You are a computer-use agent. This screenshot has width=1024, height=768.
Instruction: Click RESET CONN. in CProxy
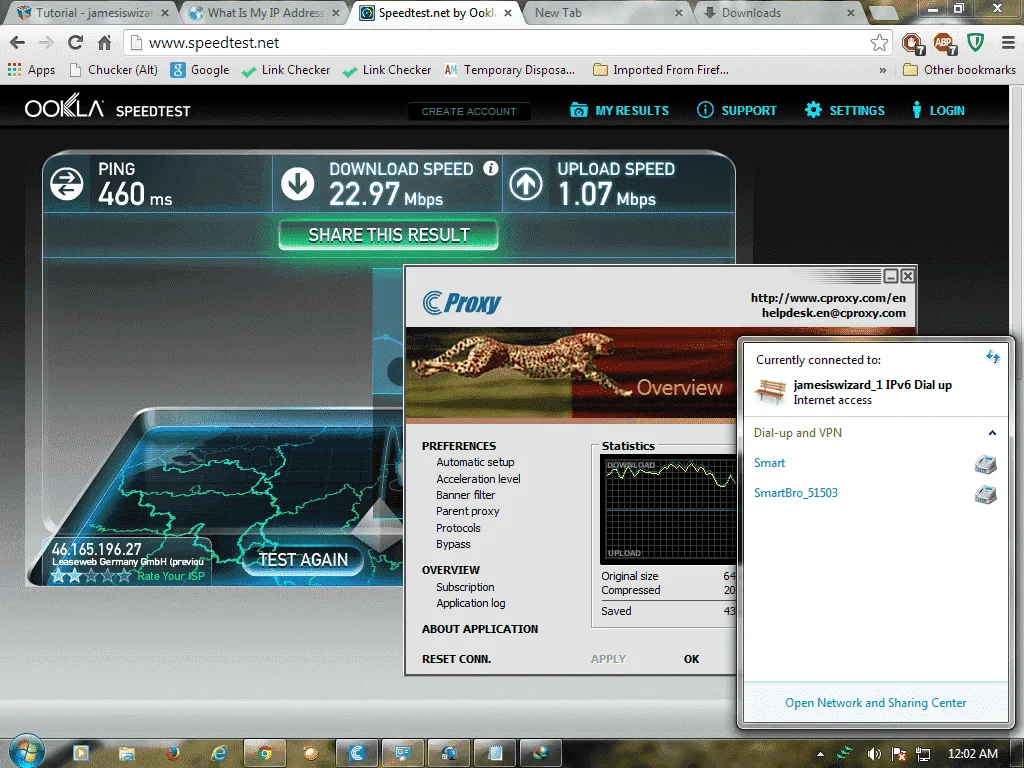coord(456,659)
